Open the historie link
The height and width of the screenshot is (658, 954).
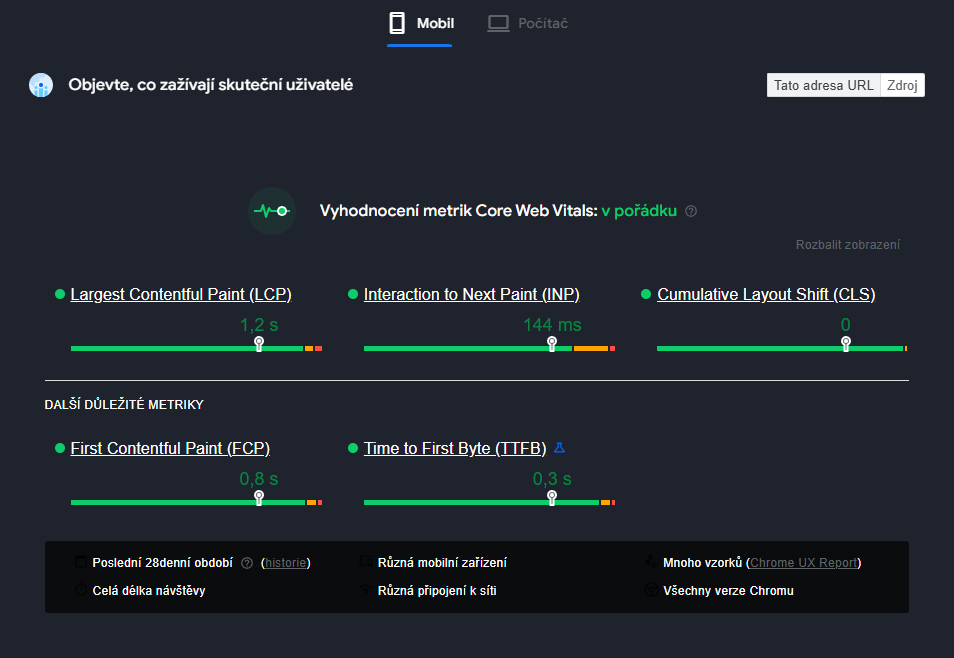(x=286, y=563)
